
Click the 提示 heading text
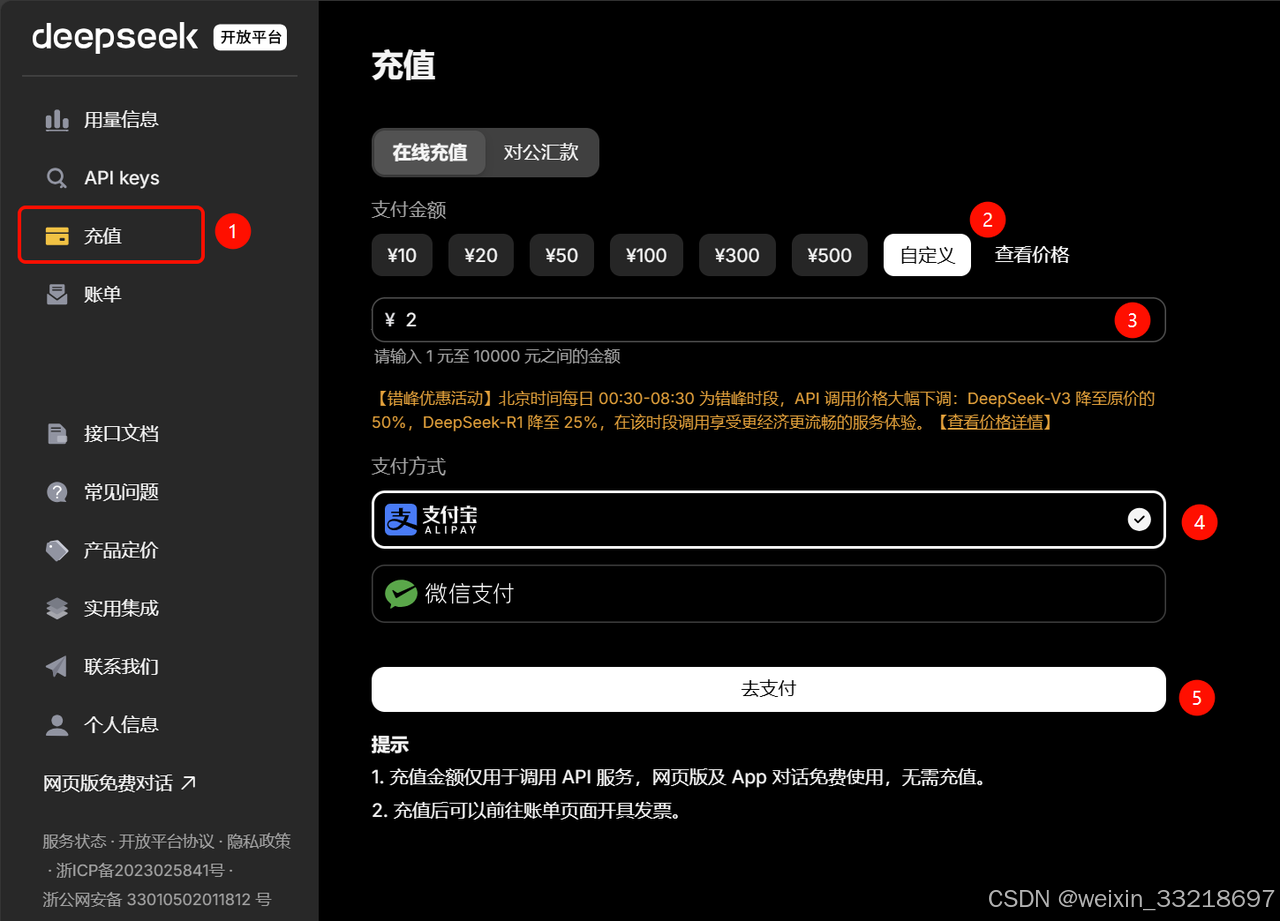point(390,745)
